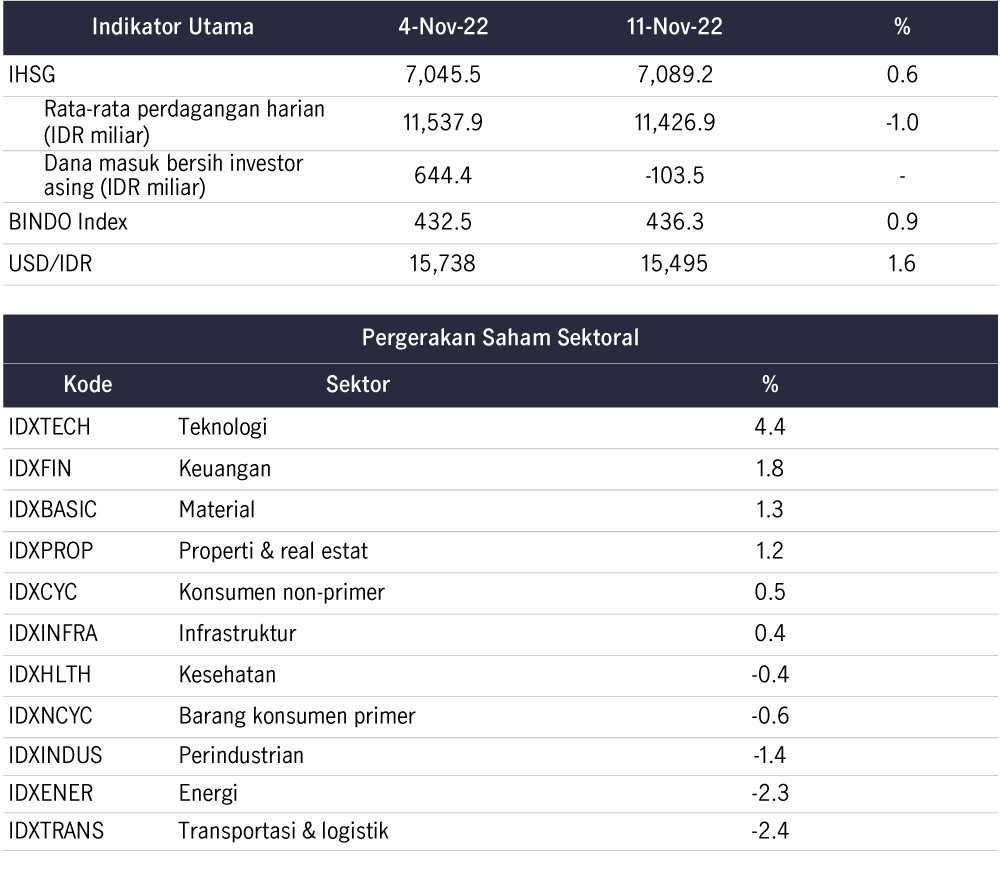Click the IDXCYC code
The width and height of the screenshot is (1000, 876).
click(43, 592)
